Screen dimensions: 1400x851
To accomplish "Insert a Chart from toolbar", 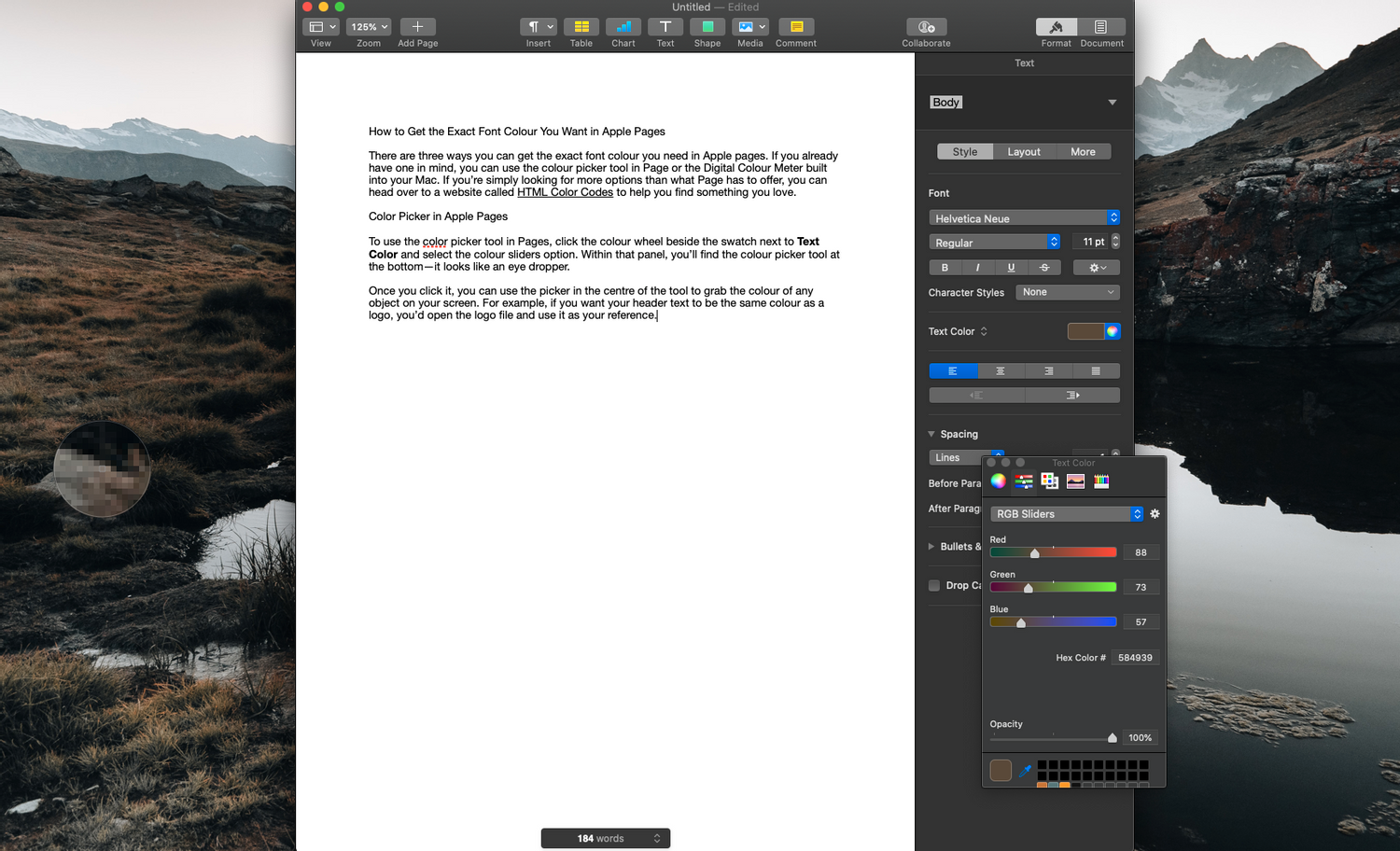I will [623, 27].
